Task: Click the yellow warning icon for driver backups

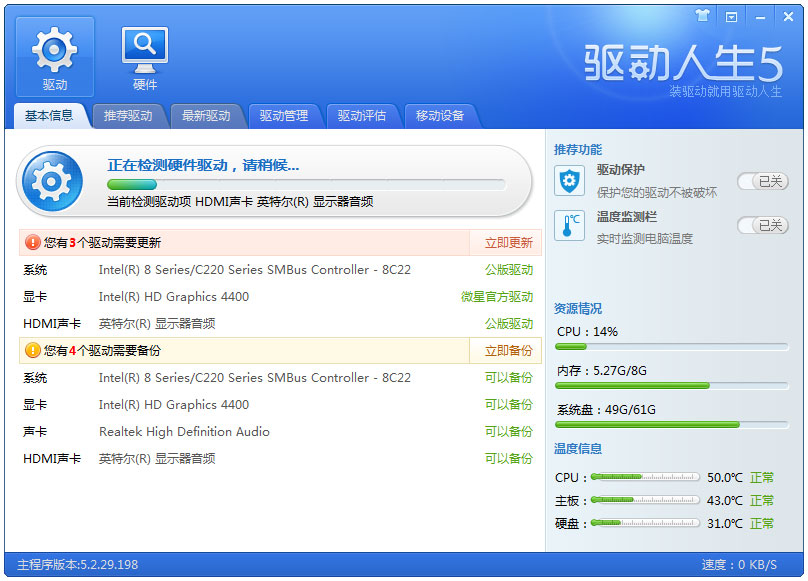Action: click(x=32, y=351)
